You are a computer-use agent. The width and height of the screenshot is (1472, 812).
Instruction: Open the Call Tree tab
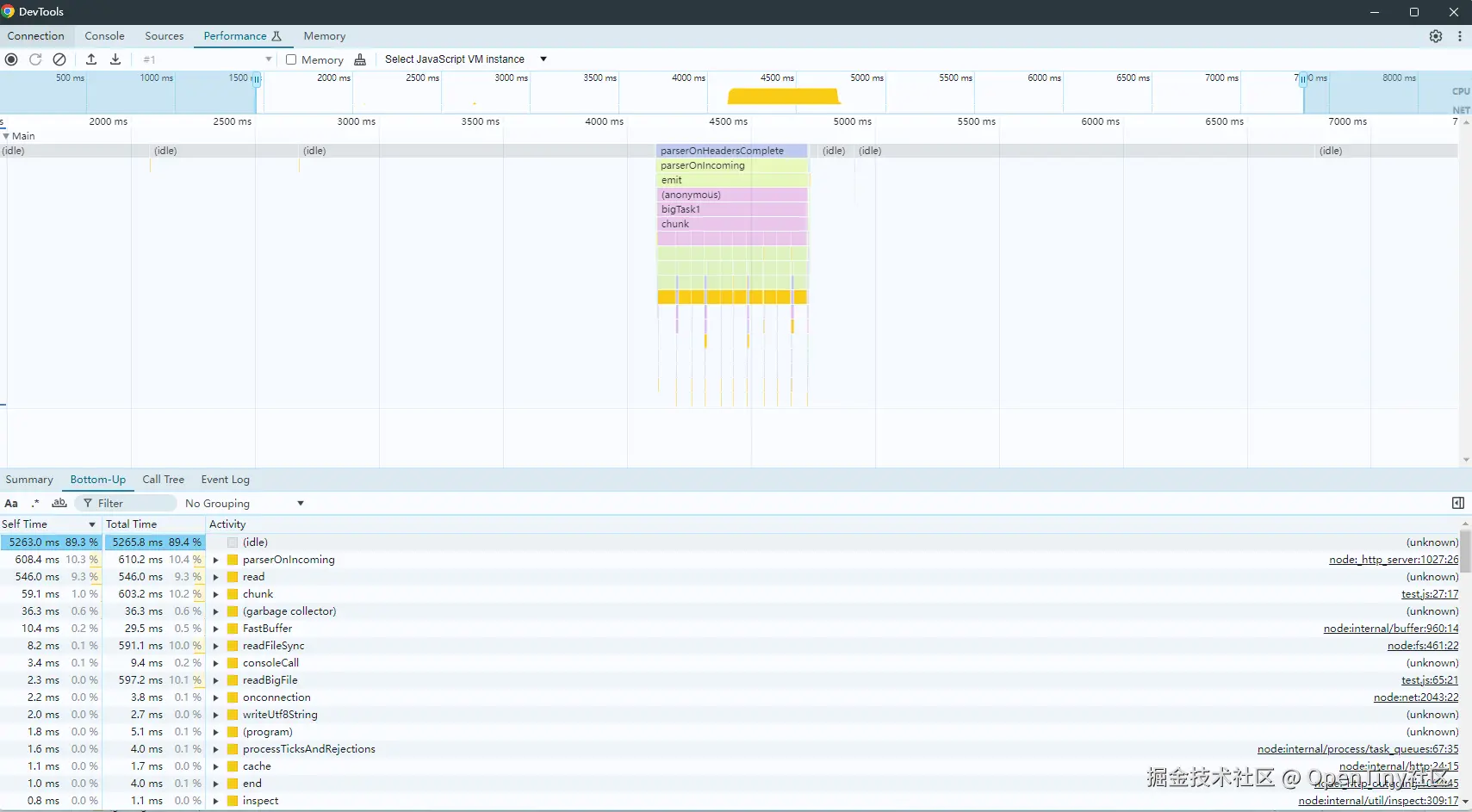[164, 480]
